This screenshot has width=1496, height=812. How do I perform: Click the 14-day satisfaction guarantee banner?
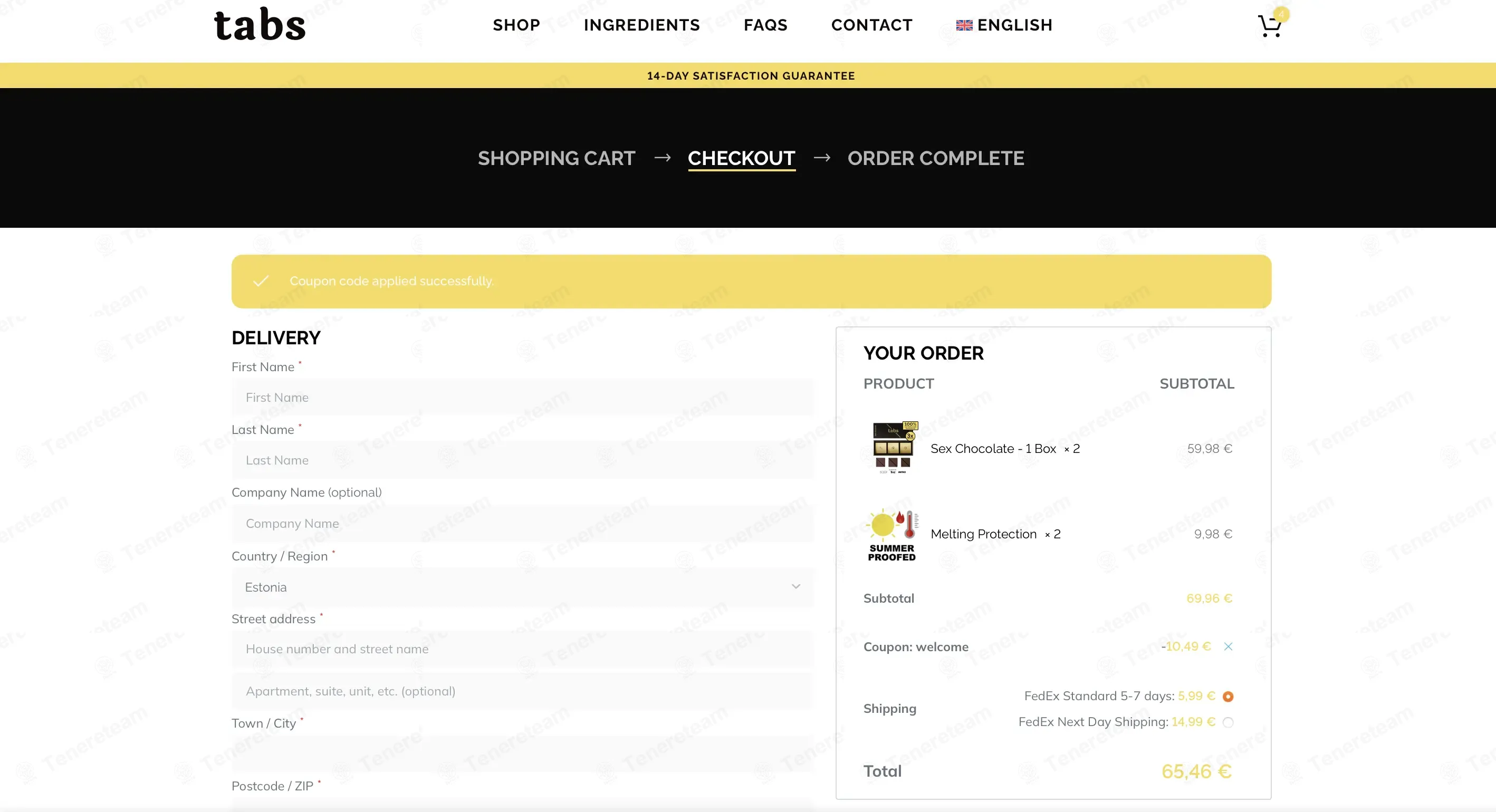click(x=750, y=75)
